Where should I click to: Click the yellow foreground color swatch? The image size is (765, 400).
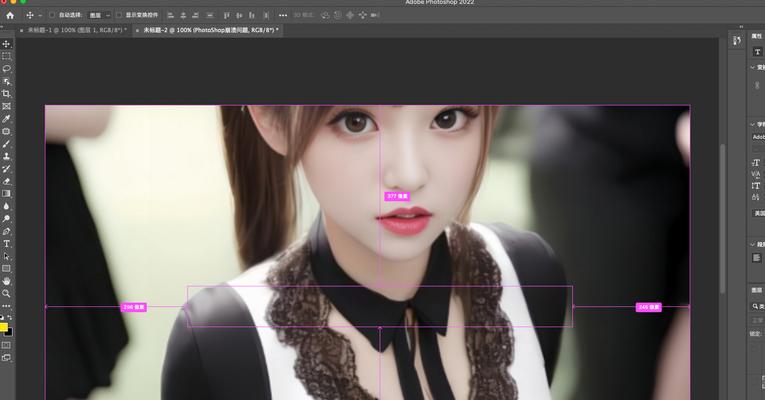tap(3, 327)
